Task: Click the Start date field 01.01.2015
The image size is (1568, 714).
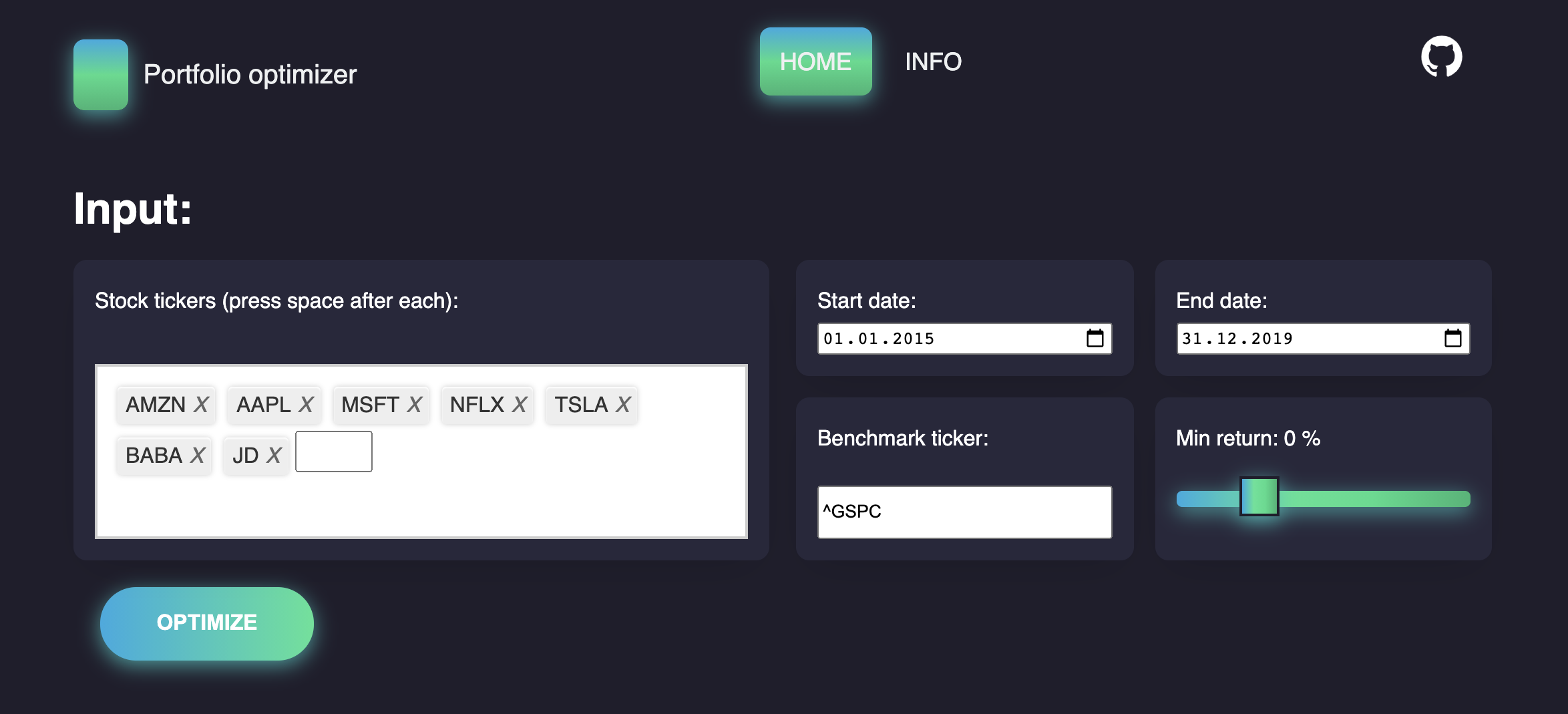Action: pyautogui.click(x=964, y=339)
